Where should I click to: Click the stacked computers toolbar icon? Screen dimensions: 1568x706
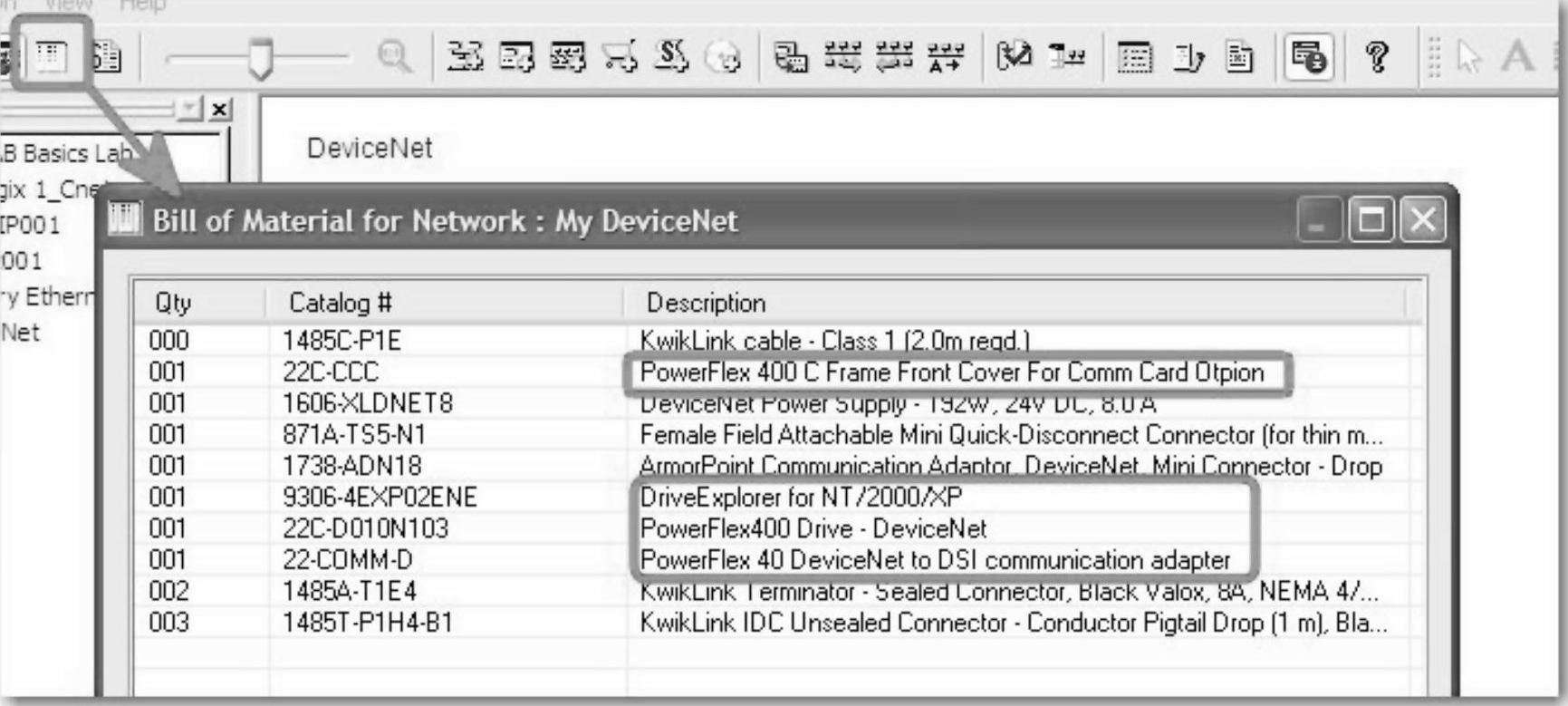coord(791,58)
